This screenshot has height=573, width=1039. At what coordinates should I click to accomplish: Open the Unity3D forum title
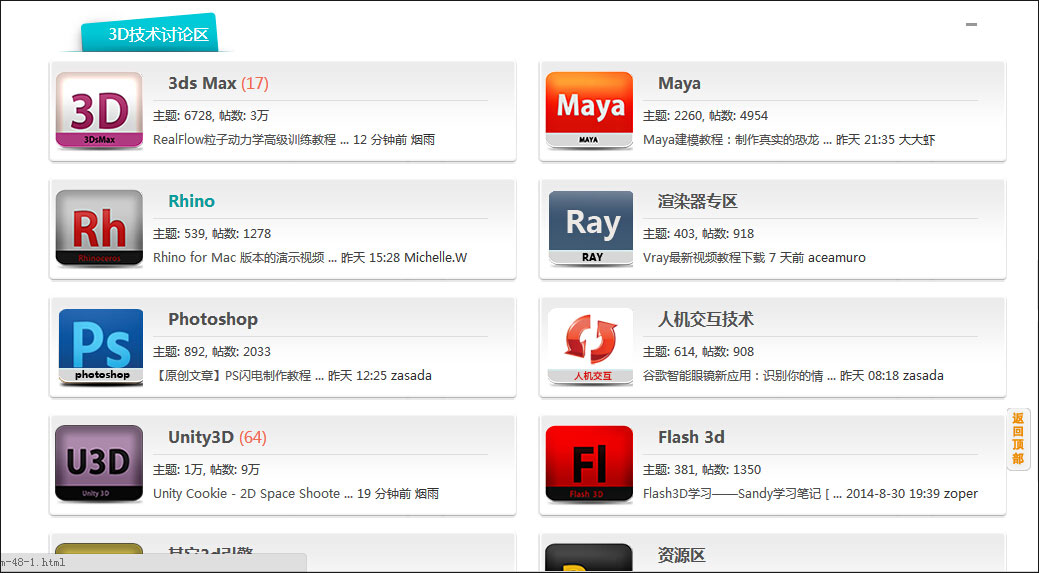[201, 437]
